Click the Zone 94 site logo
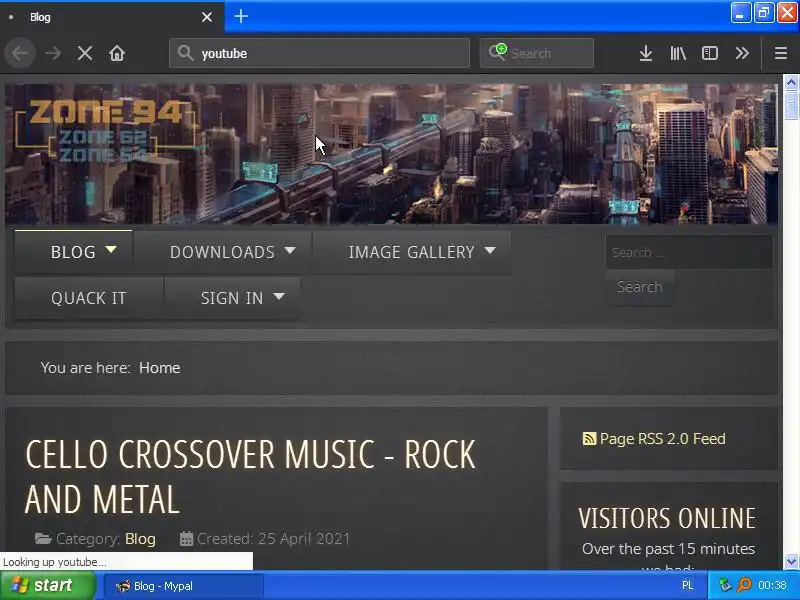Viewport: 800px width, 600px height. click(x=105, y=131)
